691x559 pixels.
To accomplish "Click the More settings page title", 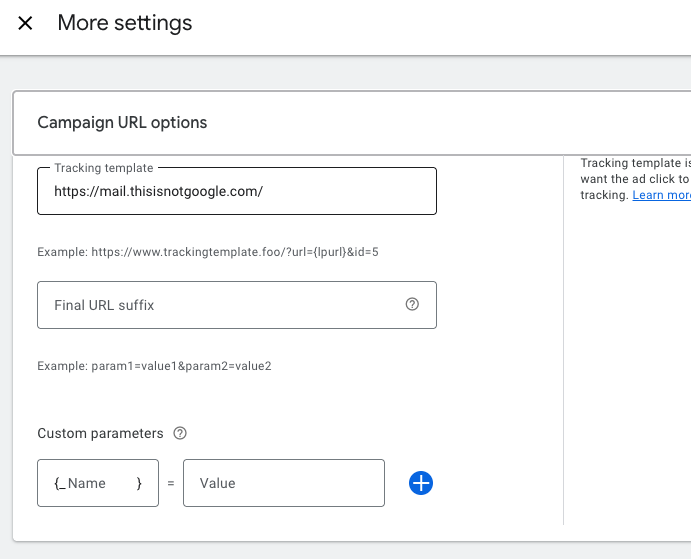I will pyautogui.click(x=125, y=23).
